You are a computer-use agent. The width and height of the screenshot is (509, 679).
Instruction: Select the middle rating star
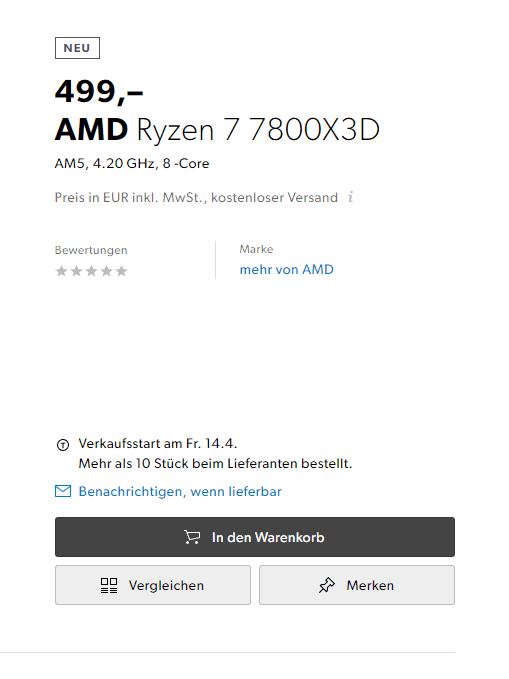[91, 271]
